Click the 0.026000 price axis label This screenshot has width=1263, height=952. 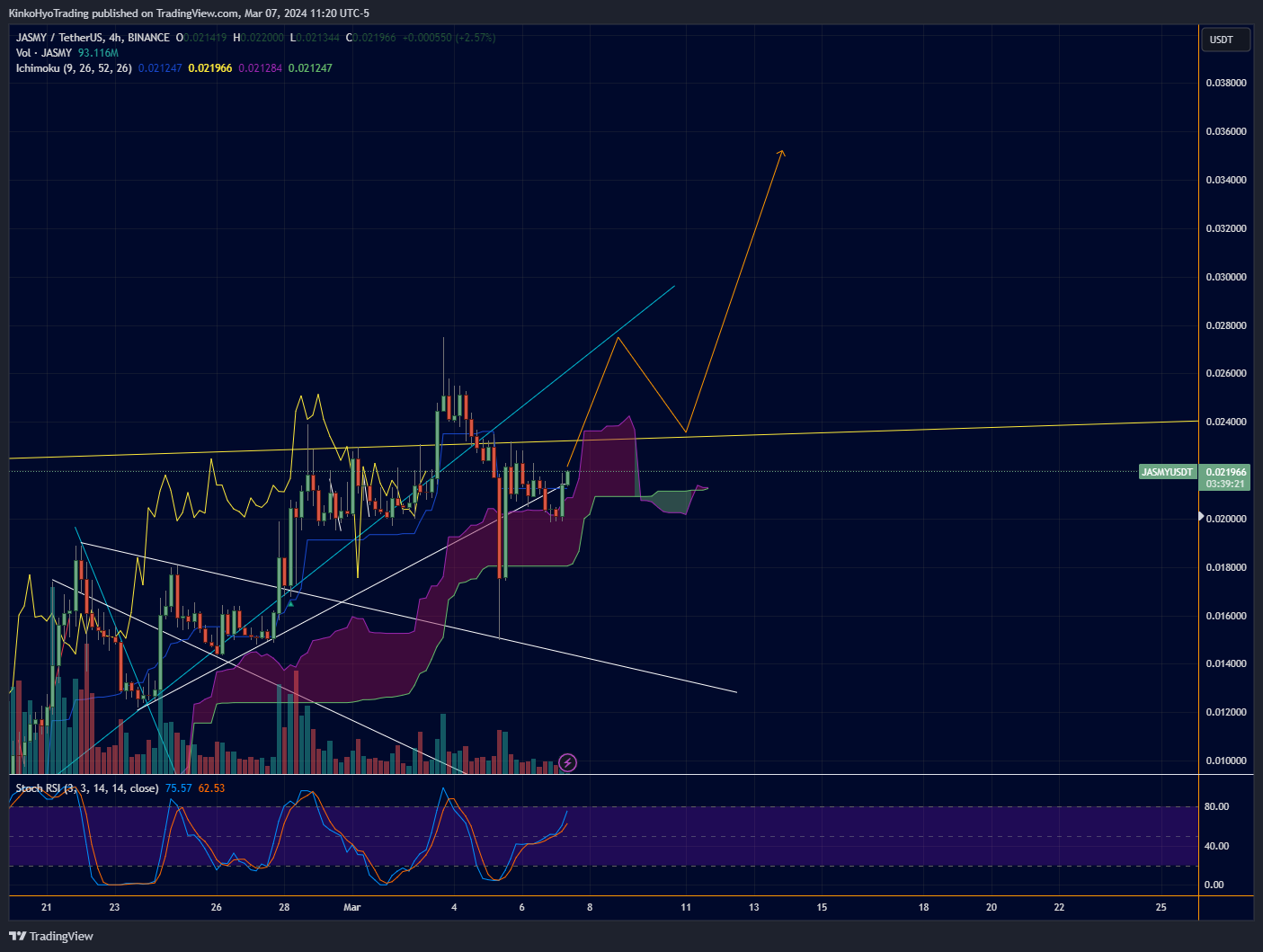1226,373
